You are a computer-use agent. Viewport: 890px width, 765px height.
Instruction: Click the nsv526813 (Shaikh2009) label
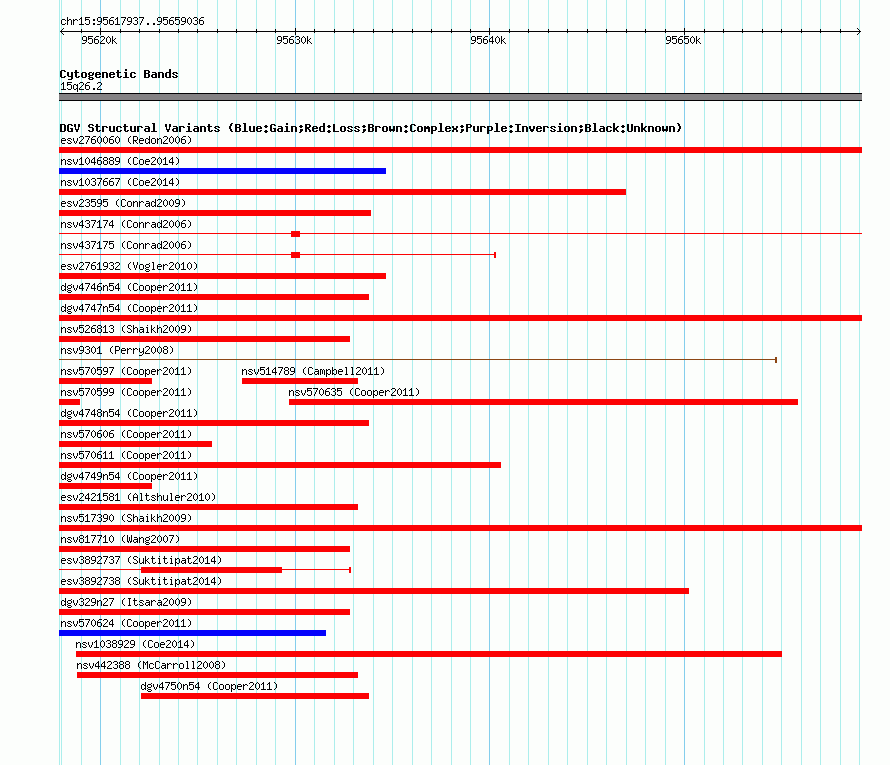126,329
